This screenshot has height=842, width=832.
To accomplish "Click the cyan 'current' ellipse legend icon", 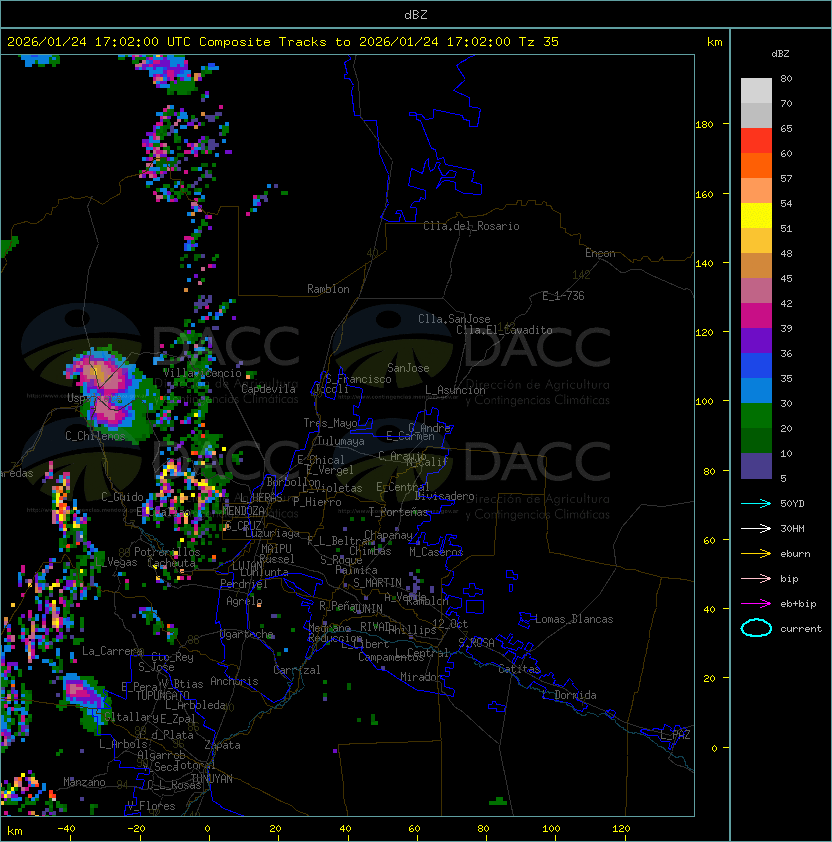I will point(756,628).
